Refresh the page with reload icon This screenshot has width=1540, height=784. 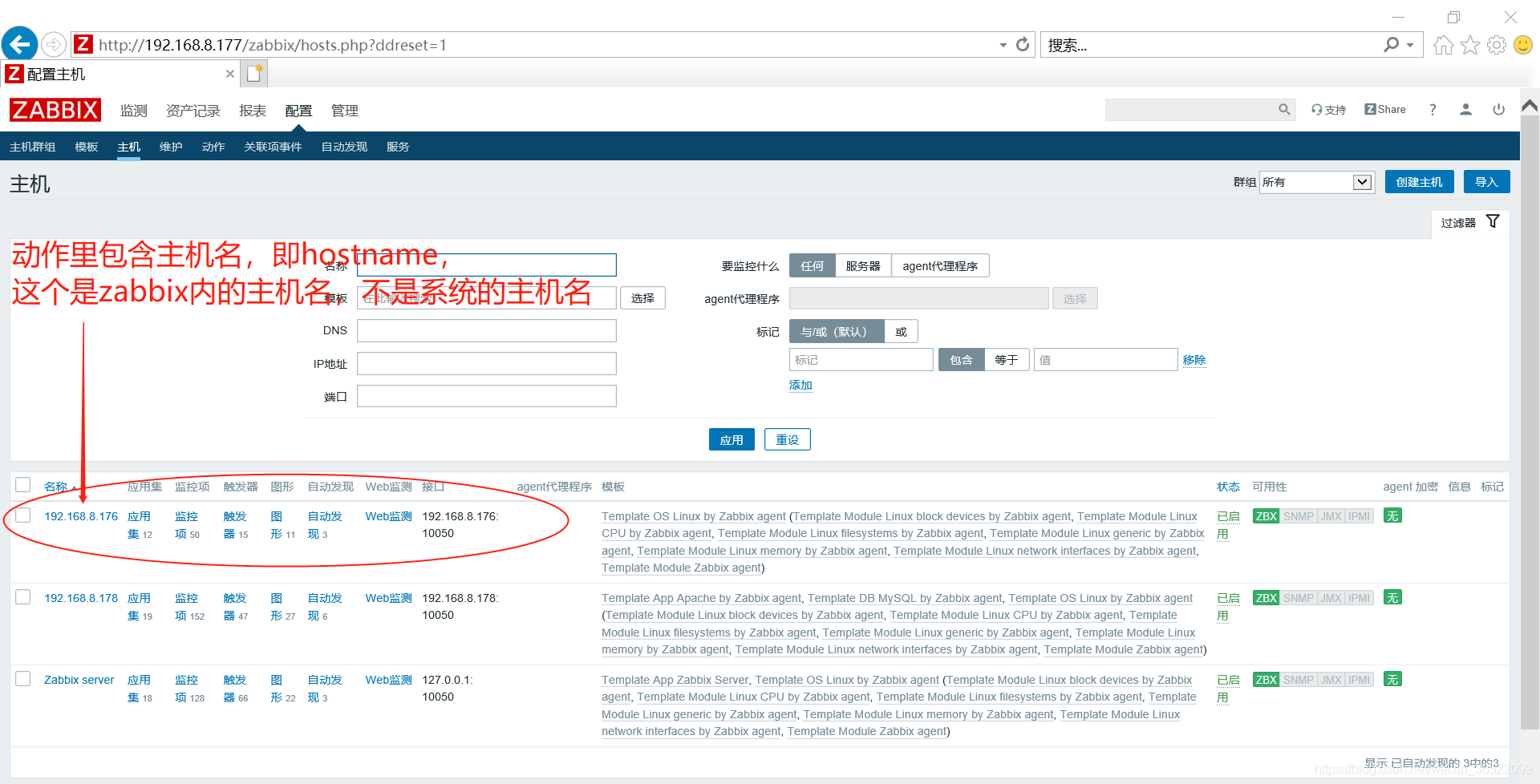[1023, 45]
